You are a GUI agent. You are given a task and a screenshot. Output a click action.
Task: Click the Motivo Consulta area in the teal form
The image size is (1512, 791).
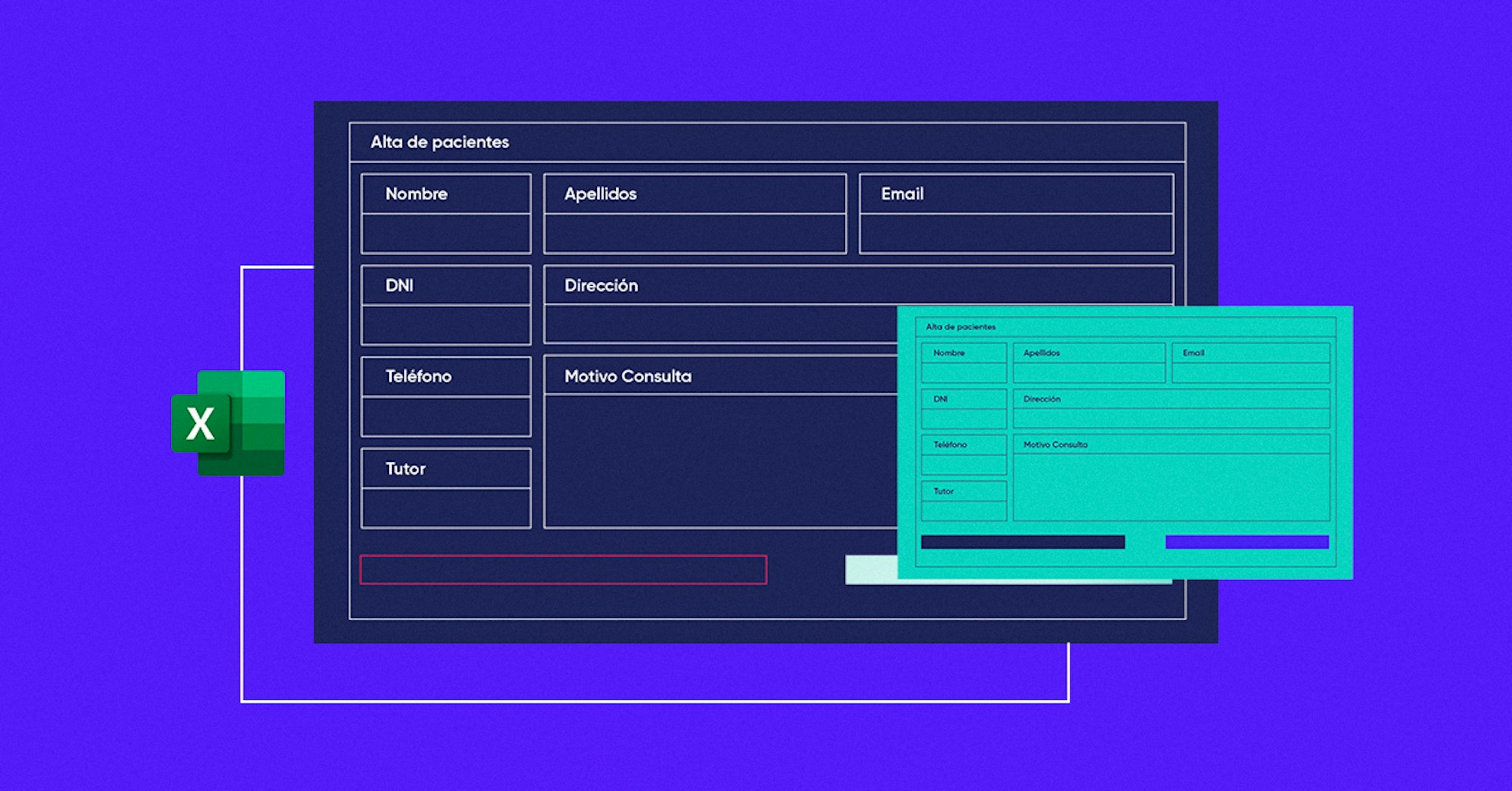pyautogui.click(x=1172, y=487)
